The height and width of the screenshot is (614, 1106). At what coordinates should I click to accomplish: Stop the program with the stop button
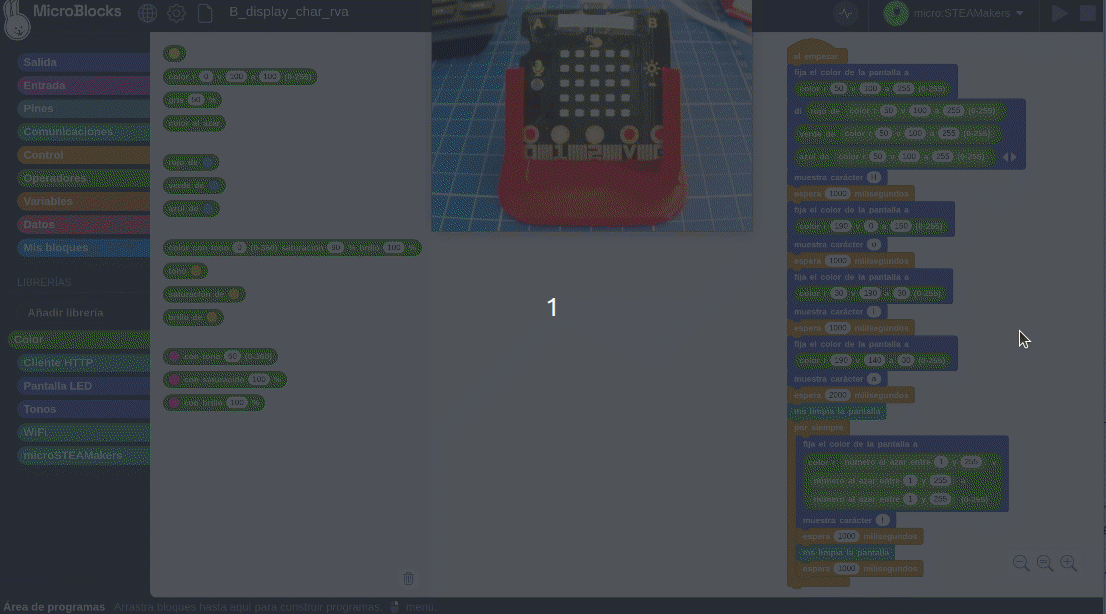coord(1088,13)
